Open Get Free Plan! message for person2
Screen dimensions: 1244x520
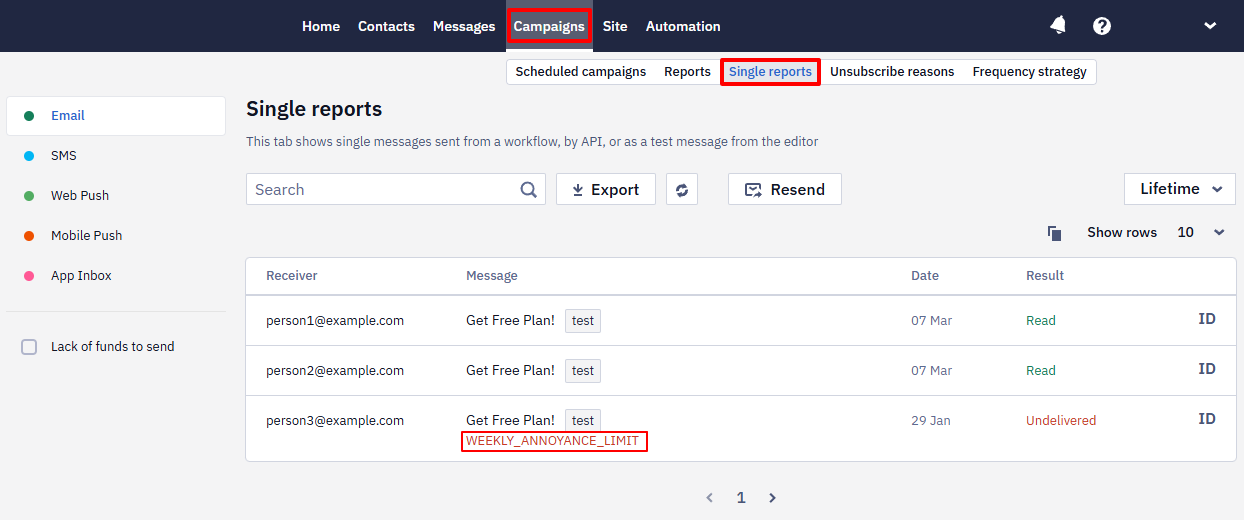[510, 371]
